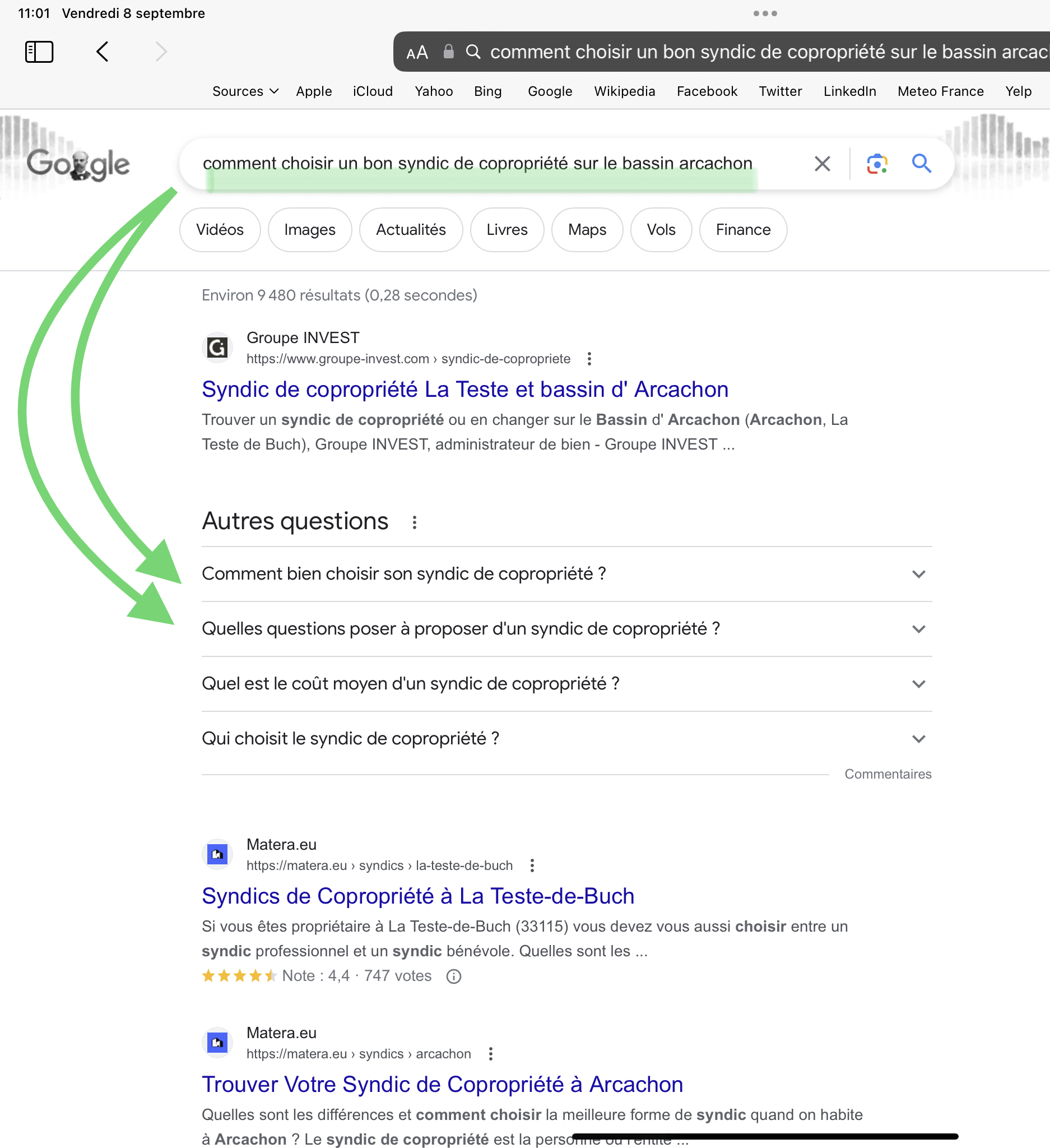Tap the AA reader options icon
The image size is (1050, 1148).
[417, 53]
